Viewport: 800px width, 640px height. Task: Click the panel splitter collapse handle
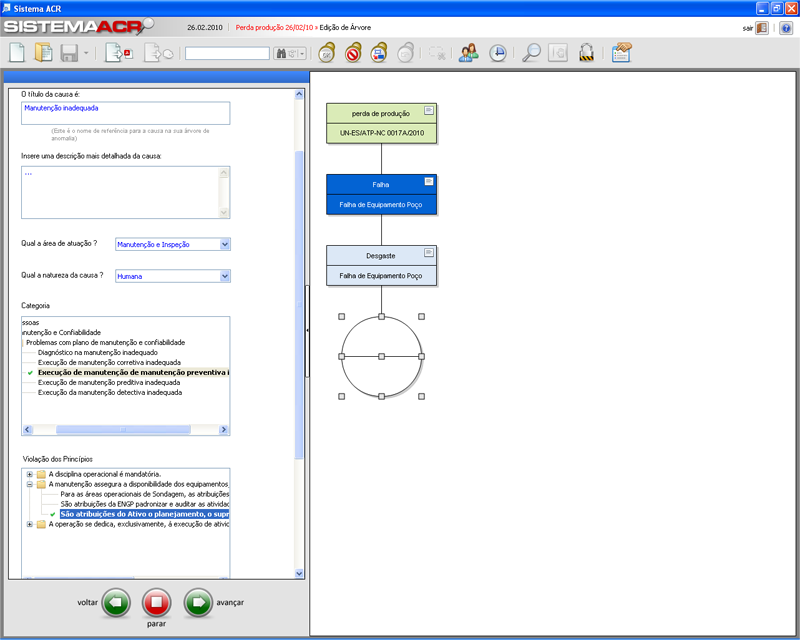coord(307,331)
